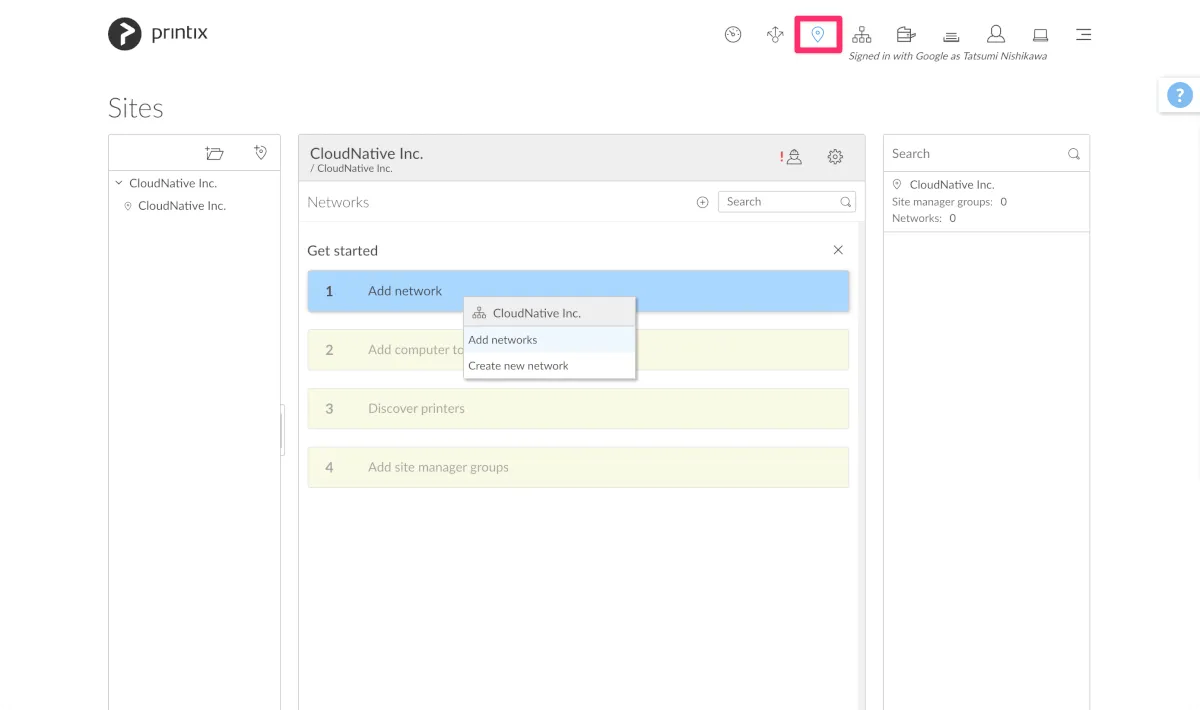Image resolution: width=1200 pixels, height=710 pixels.
Task: Open the Print queues icon
Action: [x=906, y=35]
